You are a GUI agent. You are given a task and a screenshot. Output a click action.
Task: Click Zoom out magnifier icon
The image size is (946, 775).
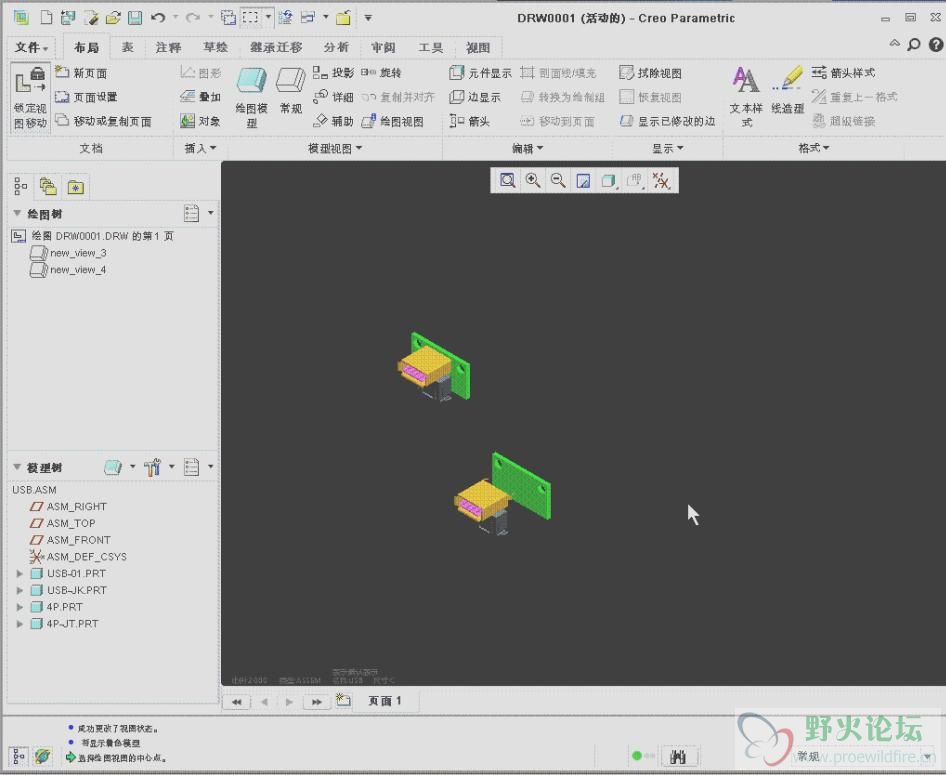(558, 180)
